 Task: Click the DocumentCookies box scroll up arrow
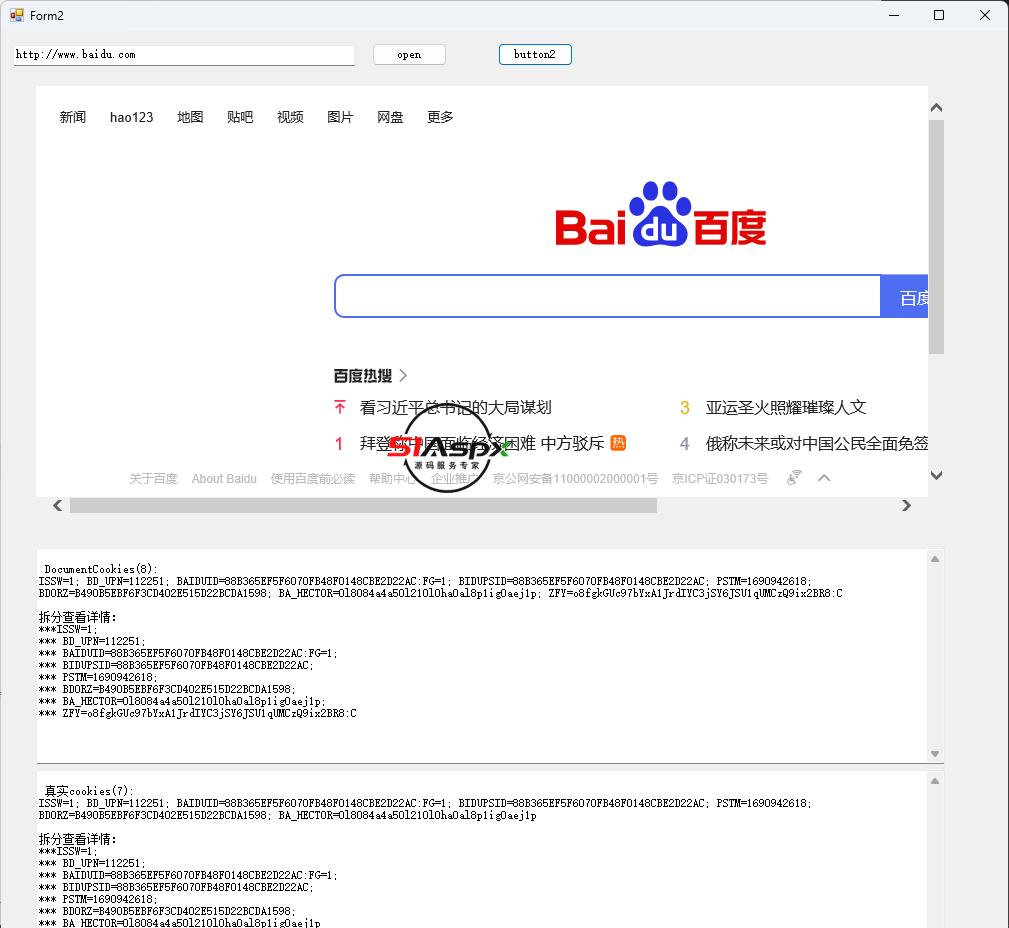935,559
